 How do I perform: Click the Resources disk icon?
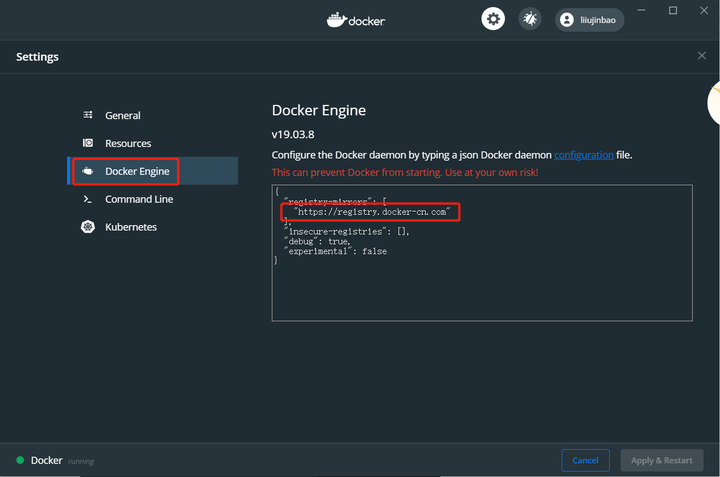(88, 143)
